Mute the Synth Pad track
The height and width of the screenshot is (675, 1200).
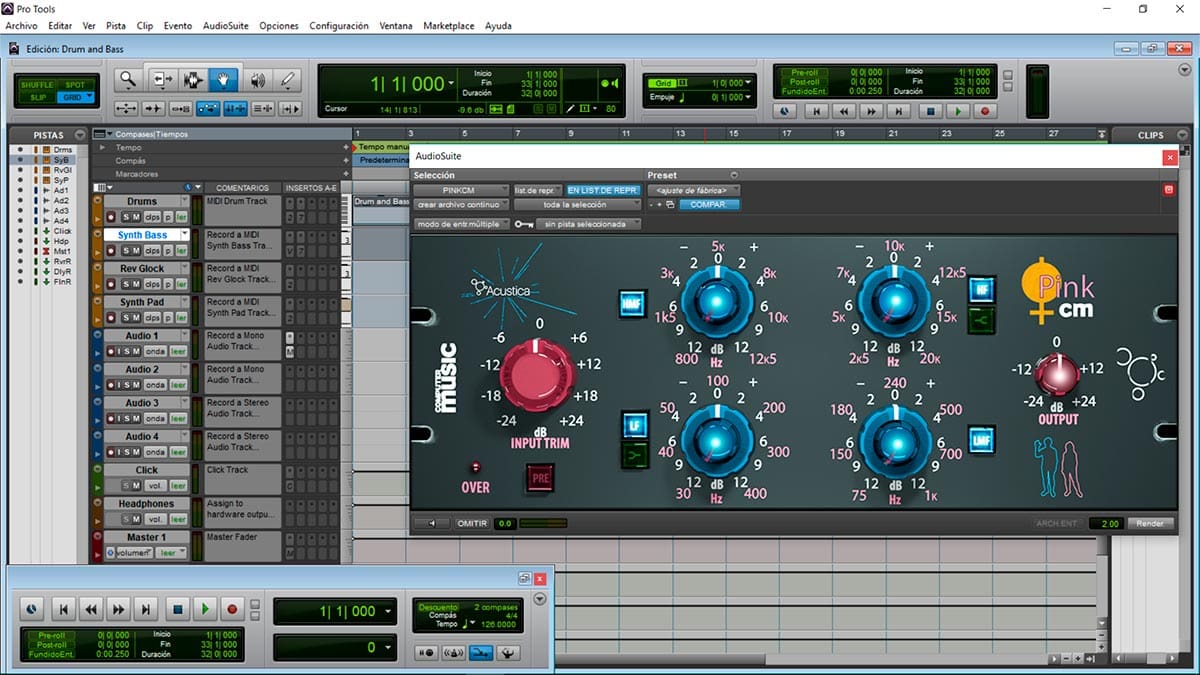(136, 318)
